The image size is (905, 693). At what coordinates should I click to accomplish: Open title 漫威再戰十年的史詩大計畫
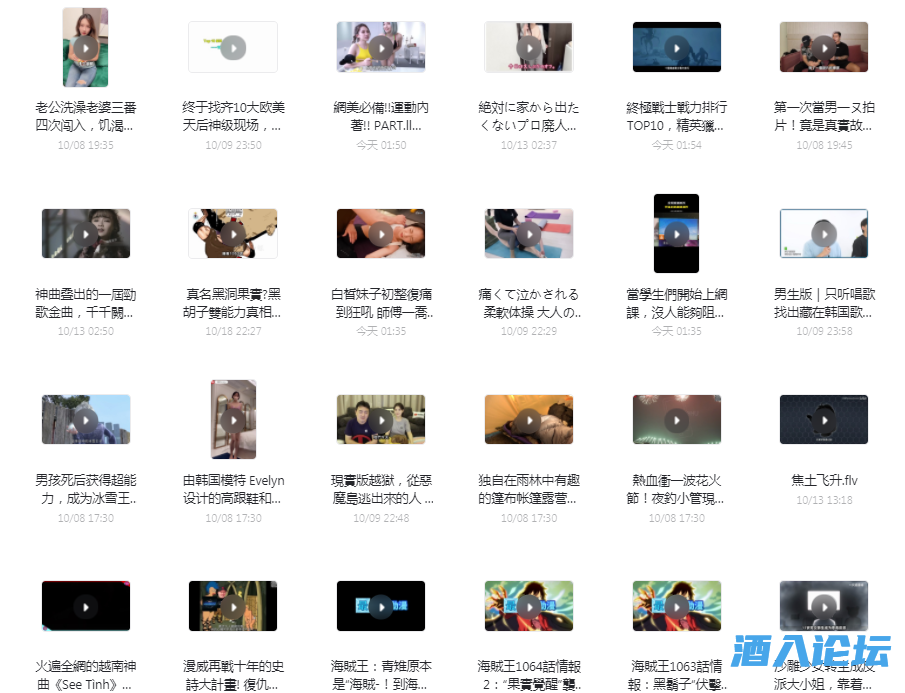pyautogui.click(x=233, y=675)
